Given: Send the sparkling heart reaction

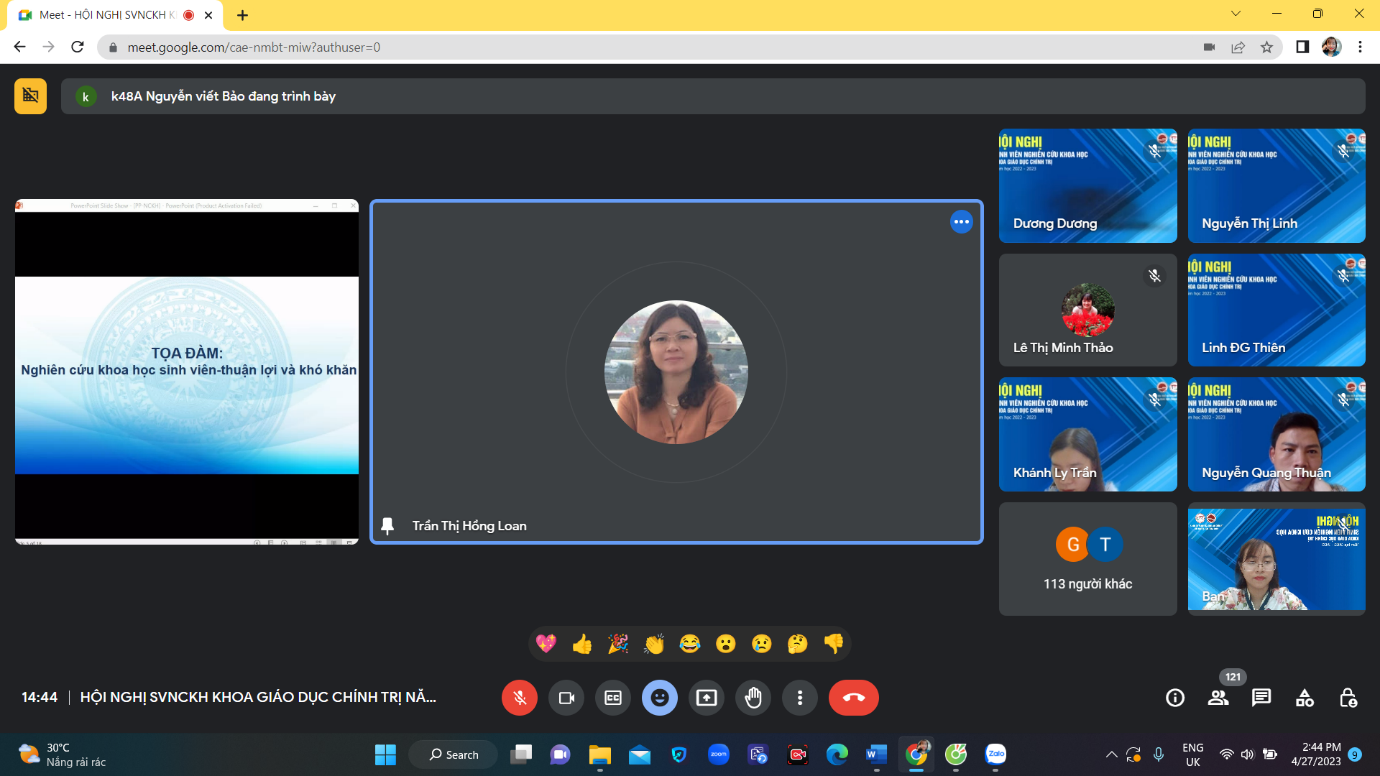Looking at the screenshot, I should pos(546,644).
